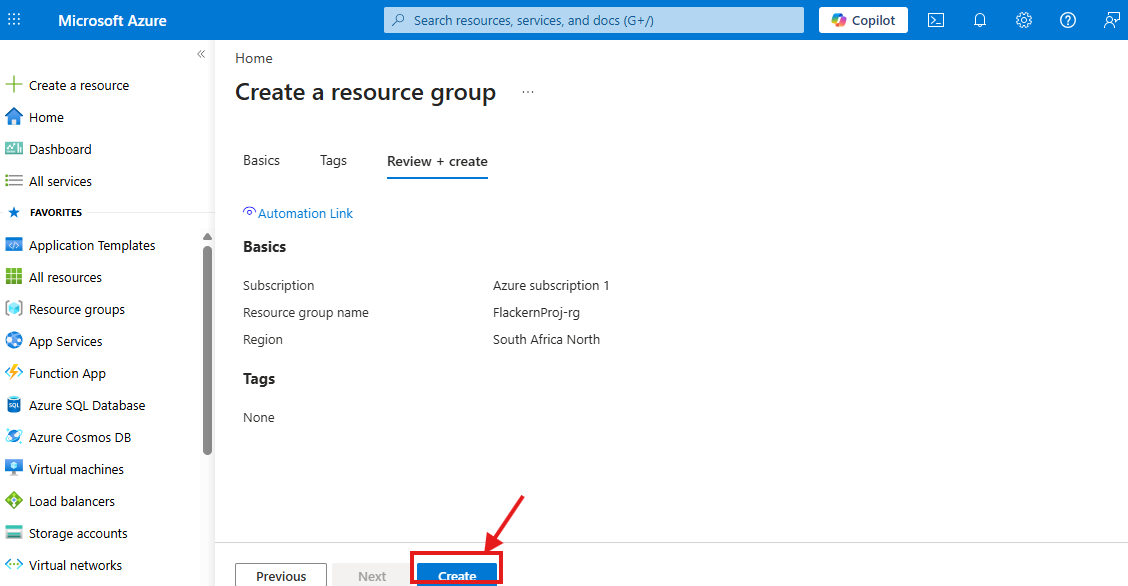Open the Dashboard chart icon
Image resolution: width=1128 pixels, height=586 pixels.
click(x=14, y=148)
